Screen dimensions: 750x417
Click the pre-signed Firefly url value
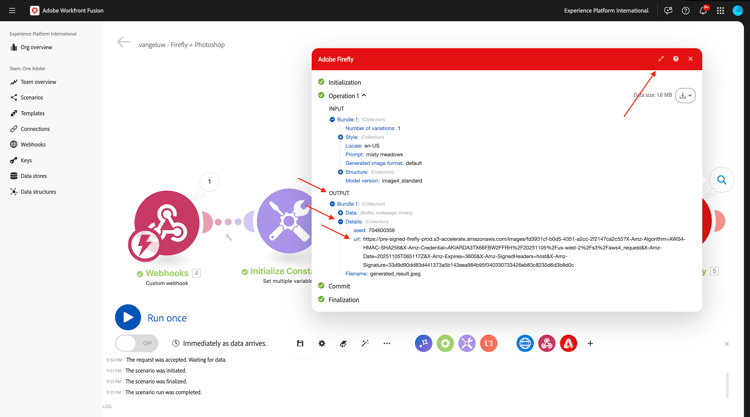tap(524, 252)
